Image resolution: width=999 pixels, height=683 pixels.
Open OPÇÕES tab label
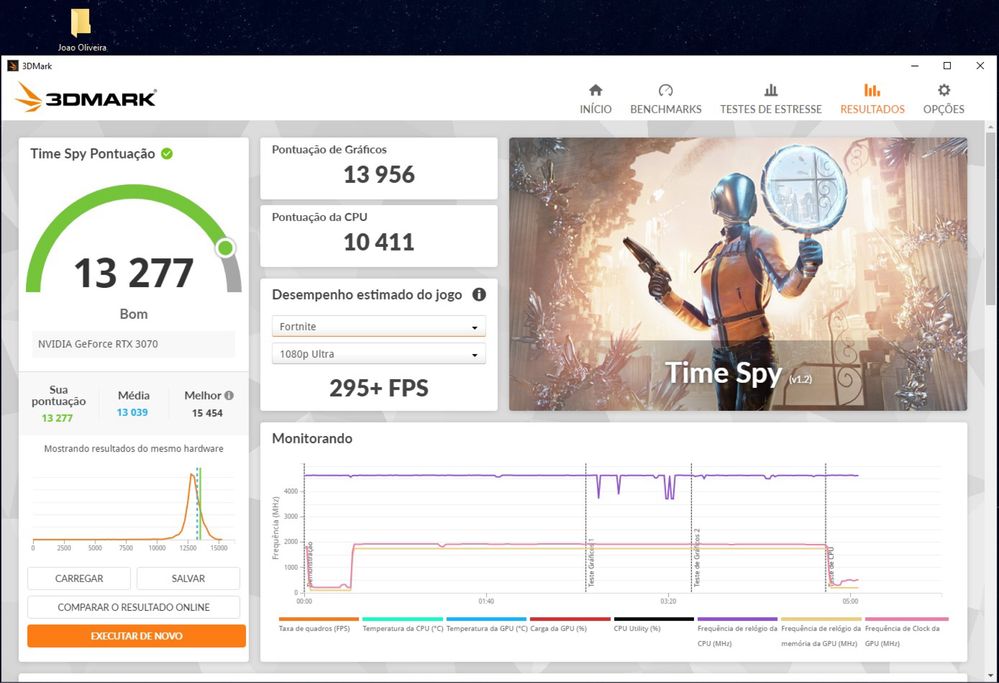(x=944, y=109)
